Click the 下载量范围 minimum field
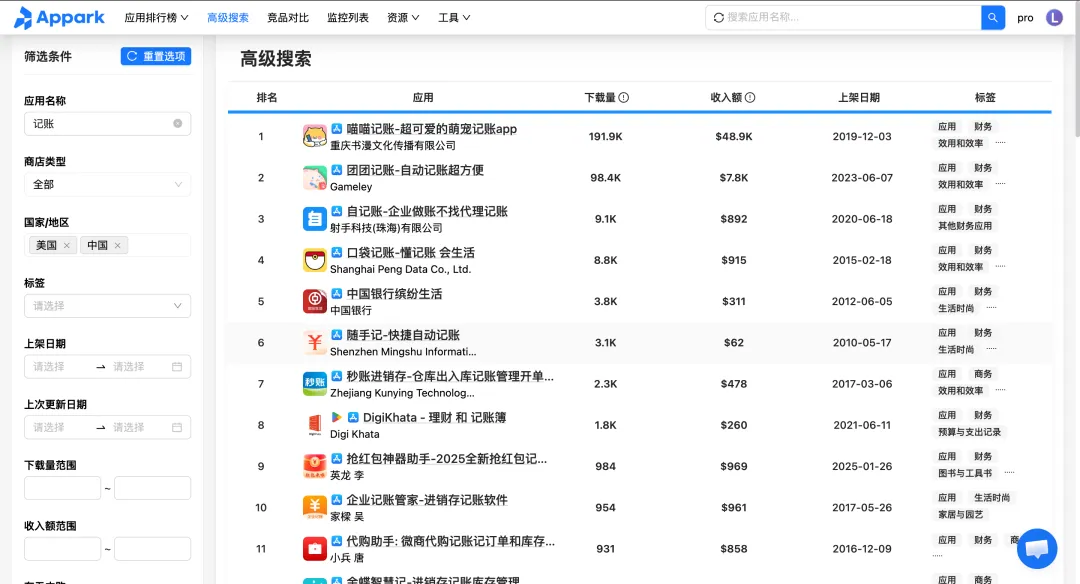The image size is (1080, 584). [63, 488]
